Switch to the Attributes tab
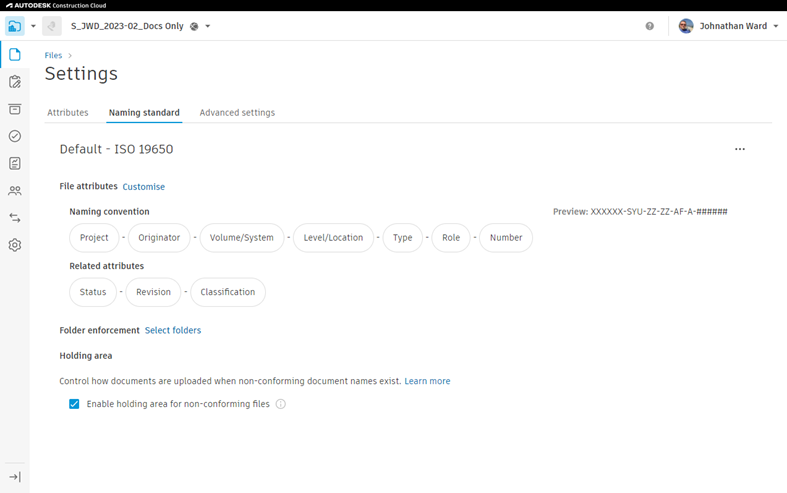Screen dimensions: 787x493 68,112
